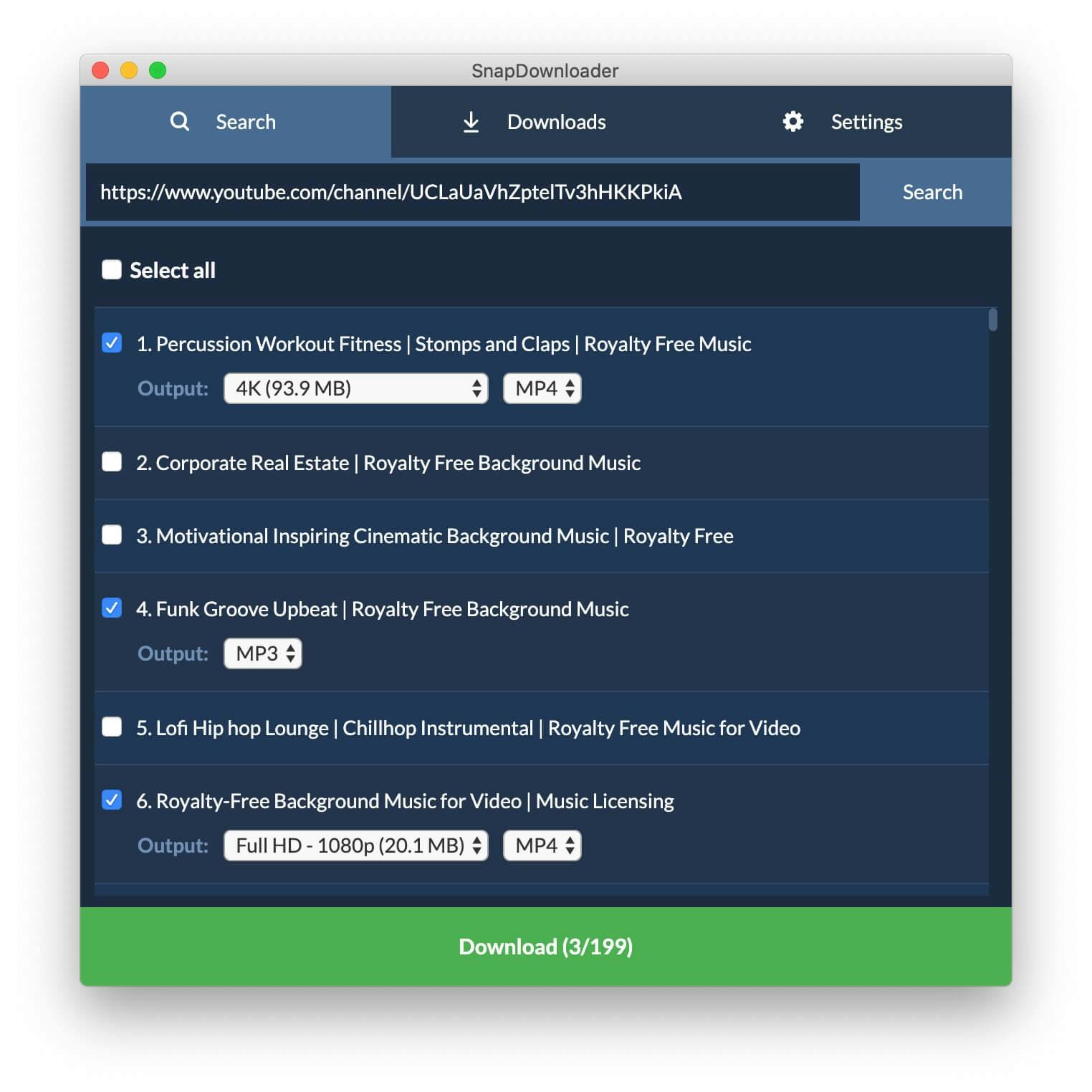Click the download arrow icon

(x=471, y=122)
